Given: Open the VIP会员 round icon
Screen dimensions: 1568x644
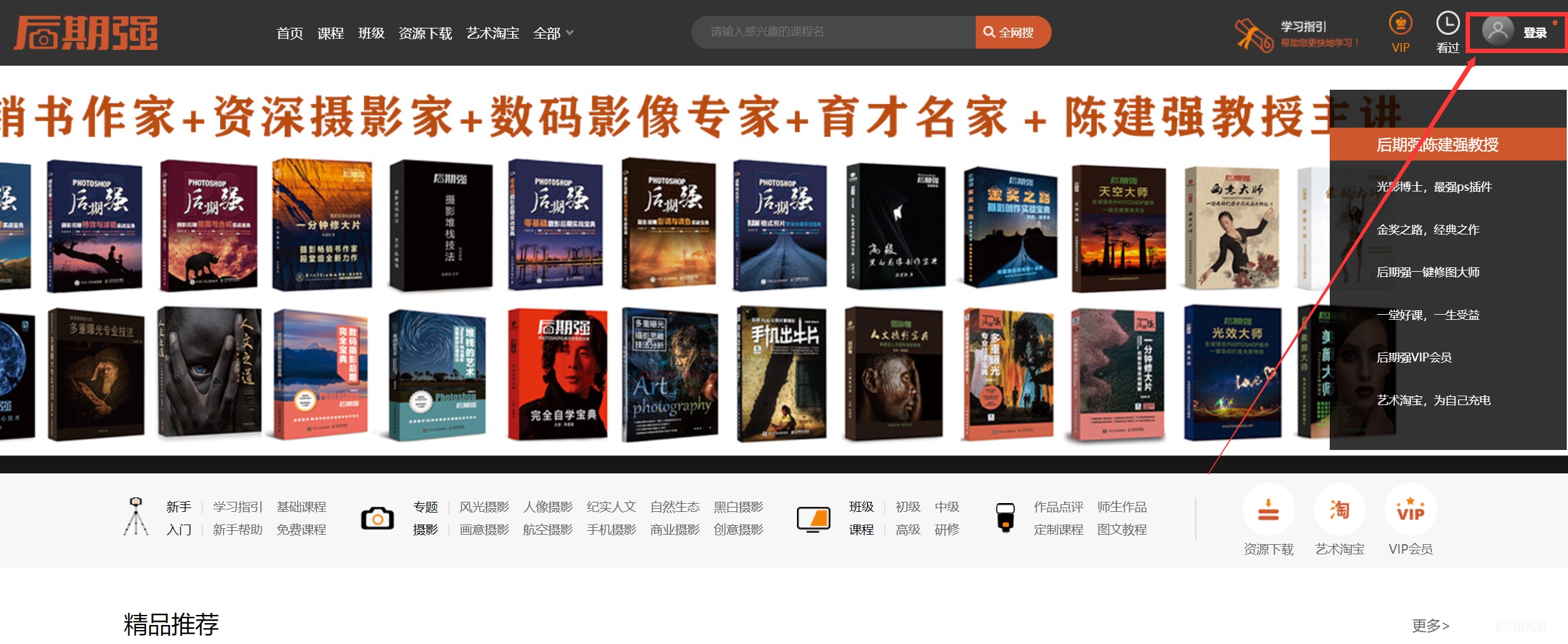Looking at the screenshot, I should click(x=1411, y=509).
